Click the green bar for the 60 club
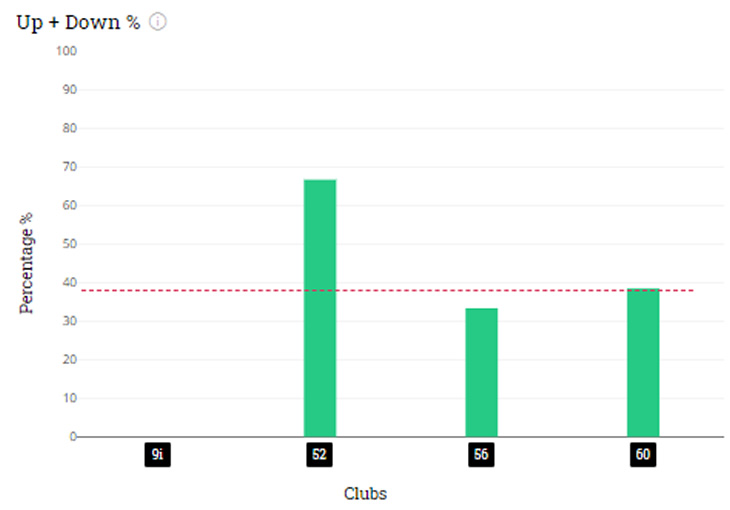 pyautogui.click(x=643, y=362)
